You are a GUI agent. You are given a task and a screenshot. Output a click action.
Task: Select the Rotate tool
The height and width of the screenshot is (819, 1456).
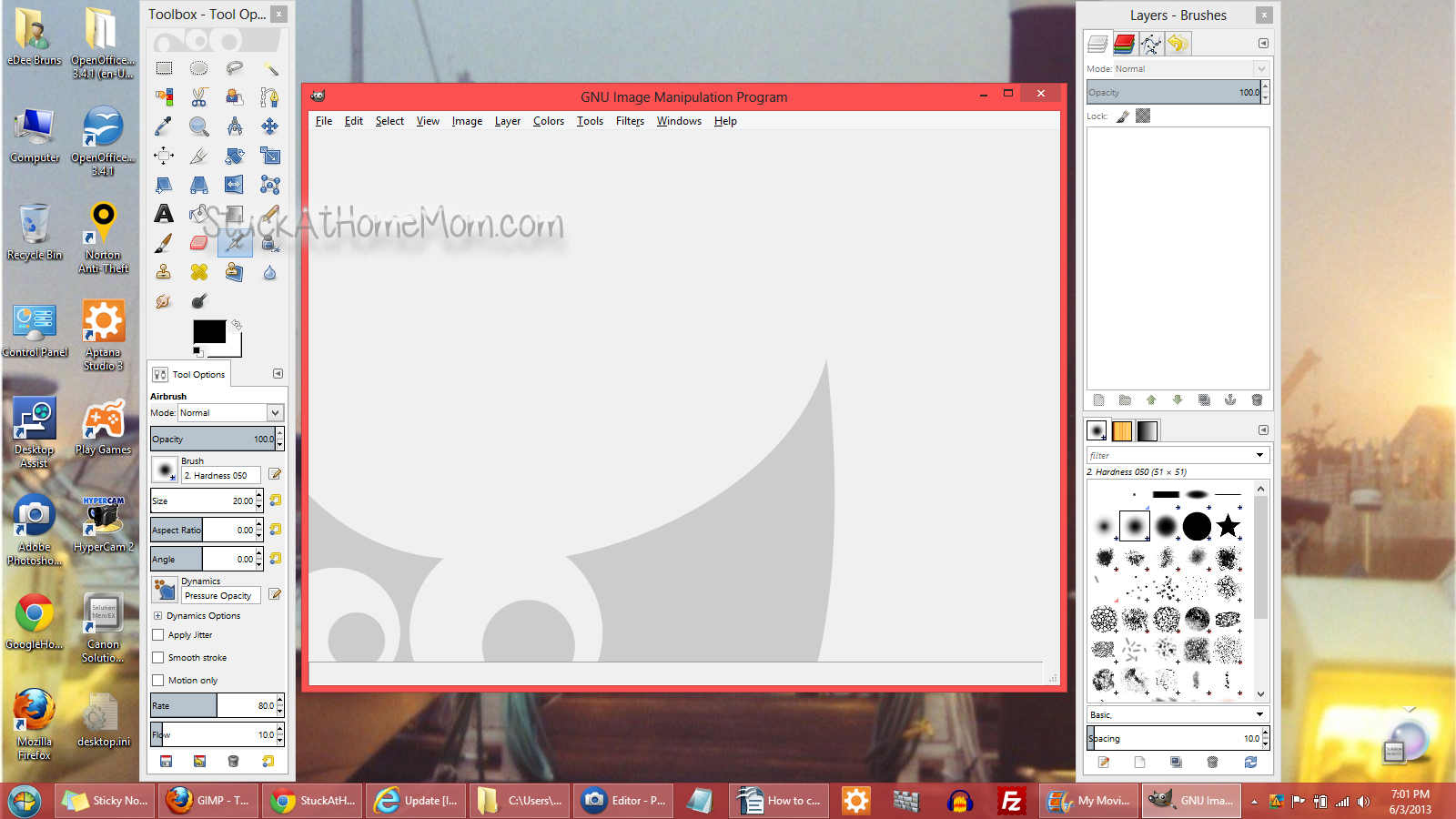[x=235, y=156]
